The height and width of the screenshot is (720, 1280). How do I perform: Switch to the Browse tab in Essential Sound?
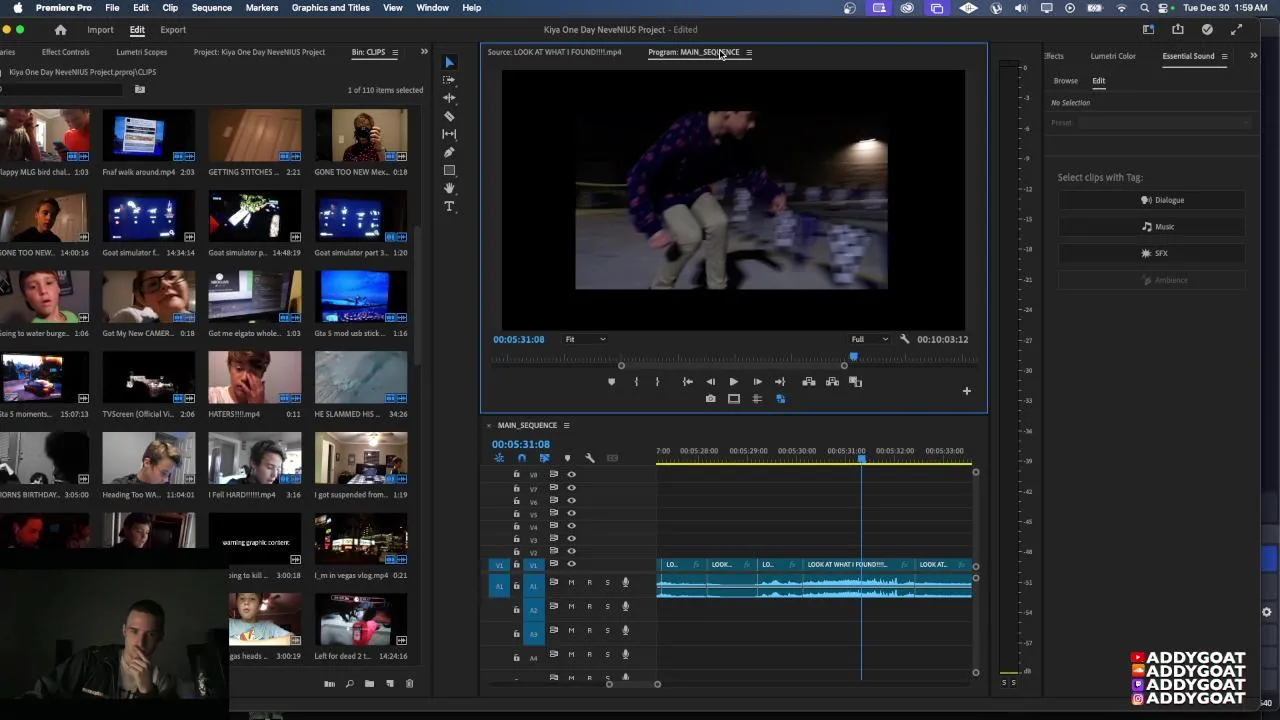[1066, 81]
